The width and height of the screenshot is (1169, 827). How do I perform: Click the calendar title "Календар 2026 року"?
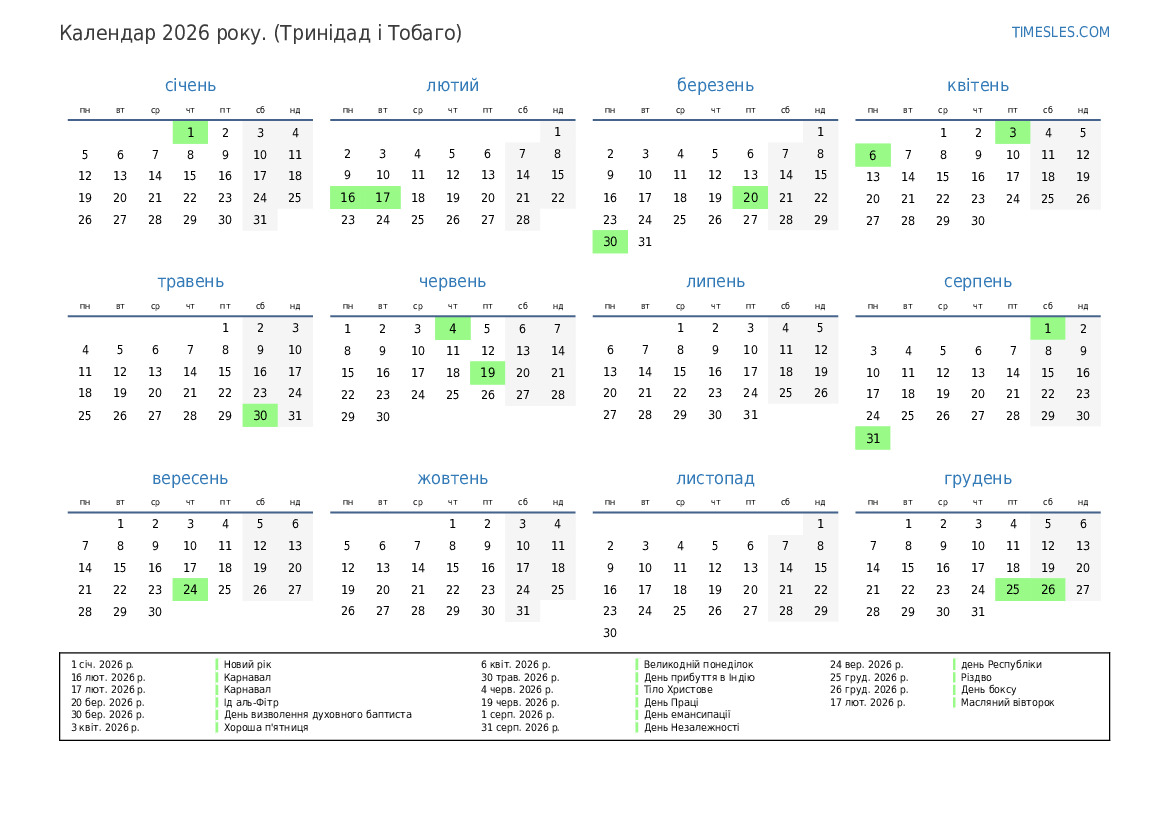[x=260, y=33]
